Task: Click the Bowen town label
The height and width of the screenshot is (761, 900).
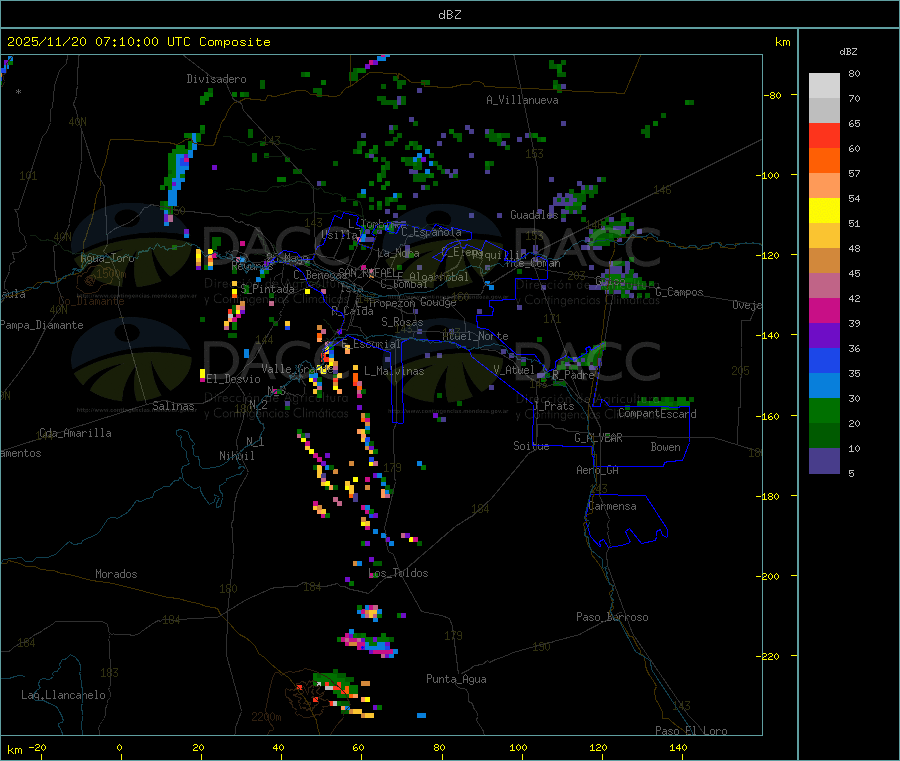Action: (665, 448)
